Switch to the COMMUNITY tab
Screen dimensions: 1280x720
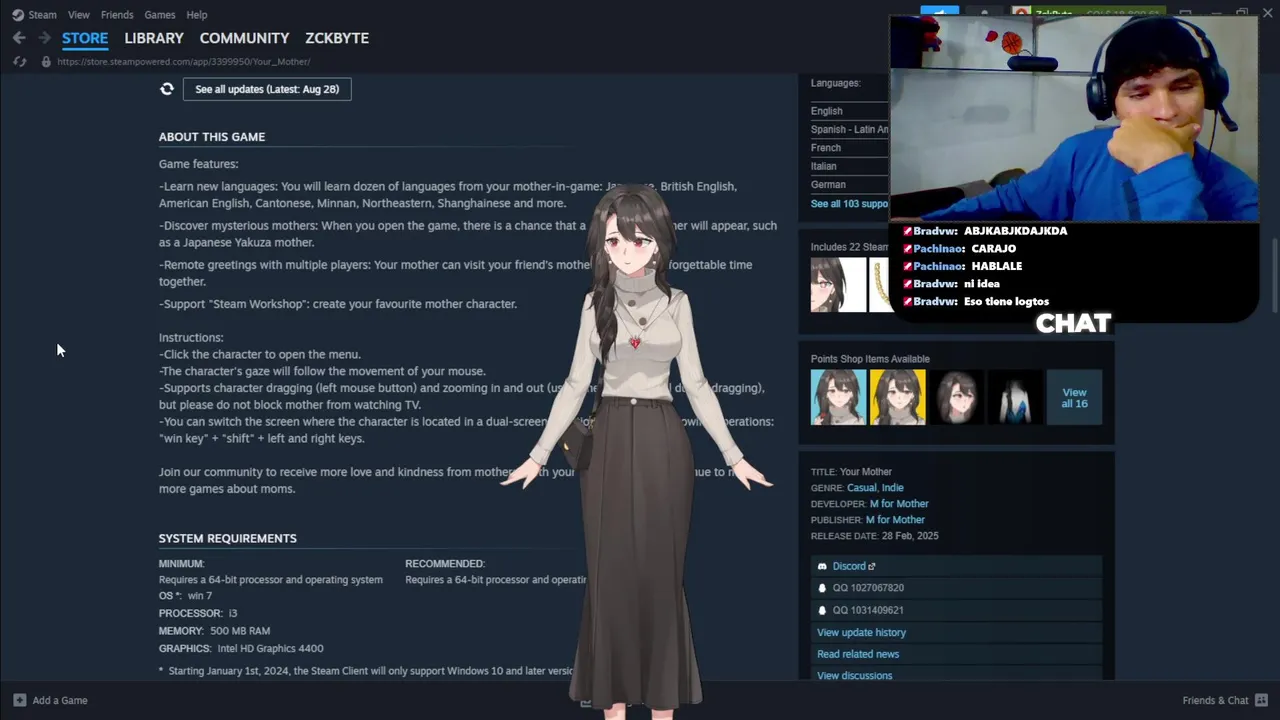click(x=244, y=38)
